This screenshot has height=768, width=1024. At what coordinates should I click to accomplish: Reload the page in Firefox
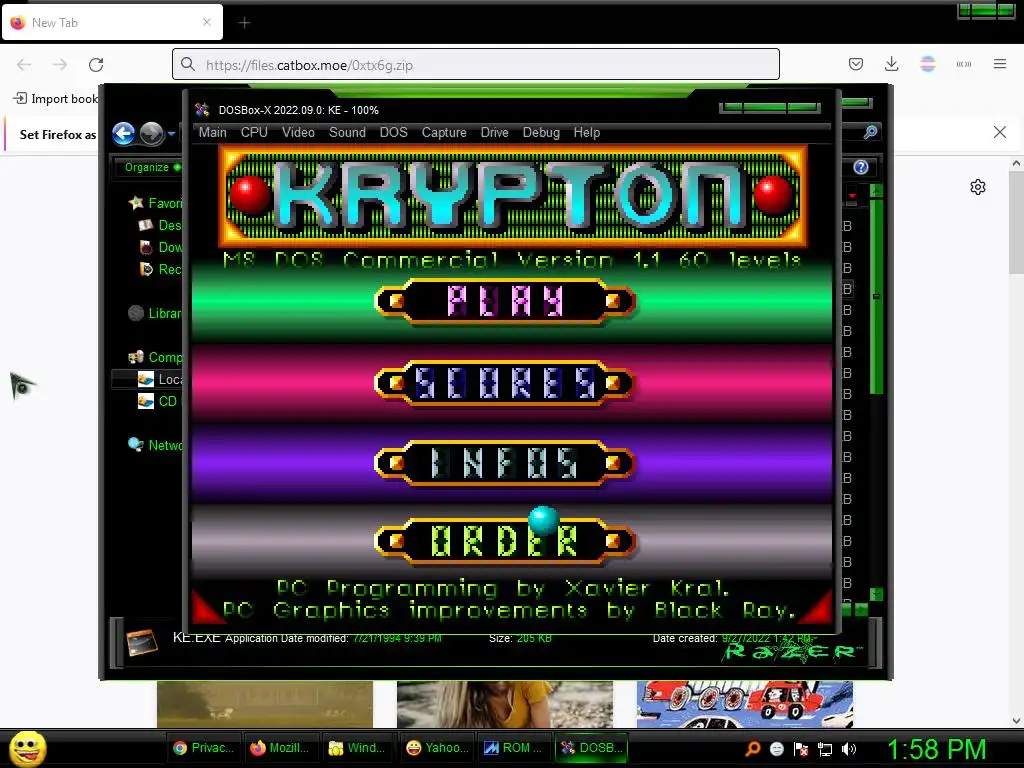click(96, 65)
